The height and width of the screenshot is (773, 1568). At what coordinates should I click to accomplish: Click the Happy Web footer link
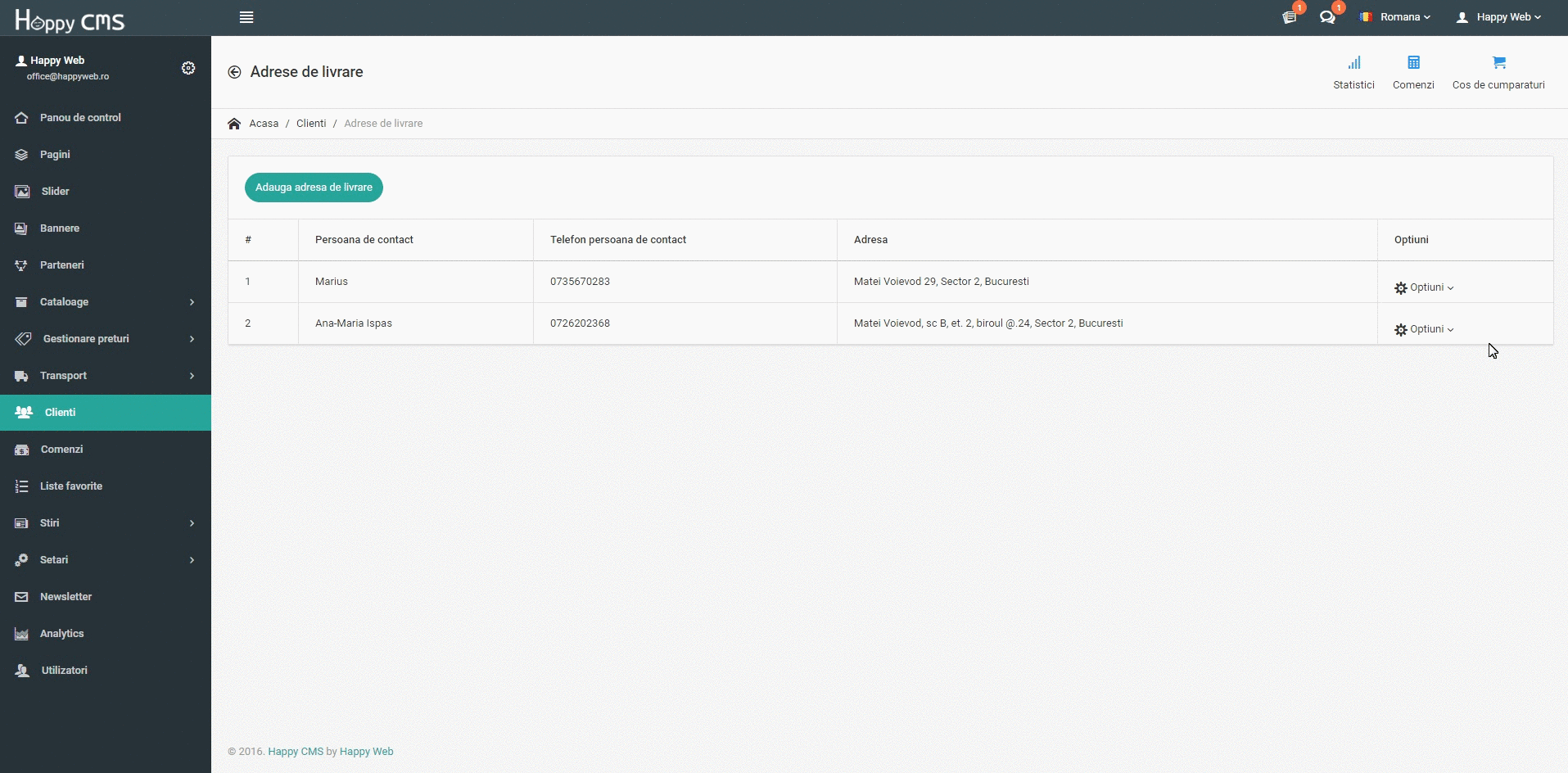[366, 752]
